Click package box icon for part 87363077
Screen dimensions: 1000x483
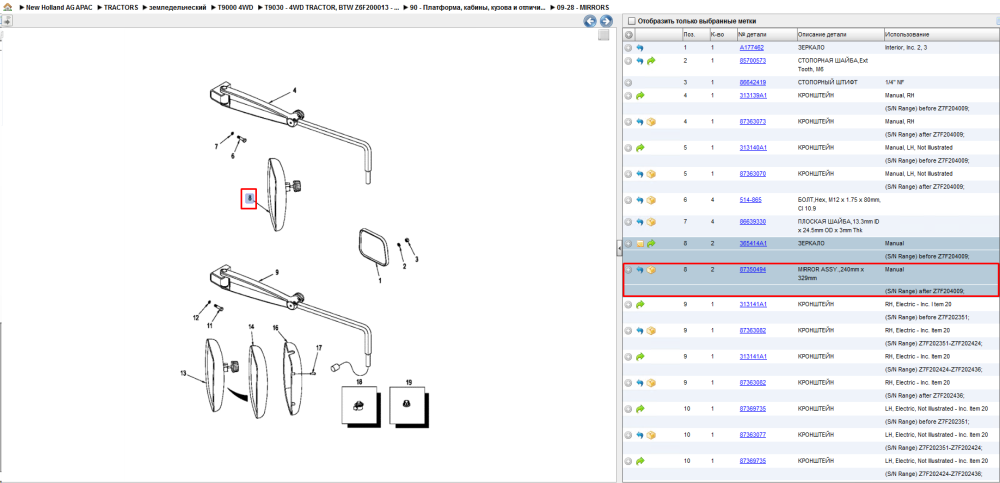(651, 435)
